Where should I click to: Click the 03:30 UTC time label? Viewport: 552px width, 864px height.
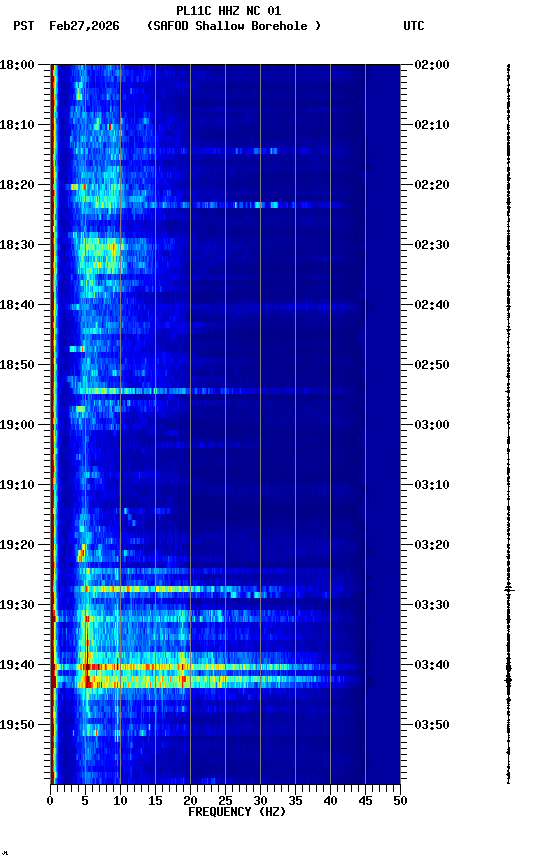coord(432,605)
